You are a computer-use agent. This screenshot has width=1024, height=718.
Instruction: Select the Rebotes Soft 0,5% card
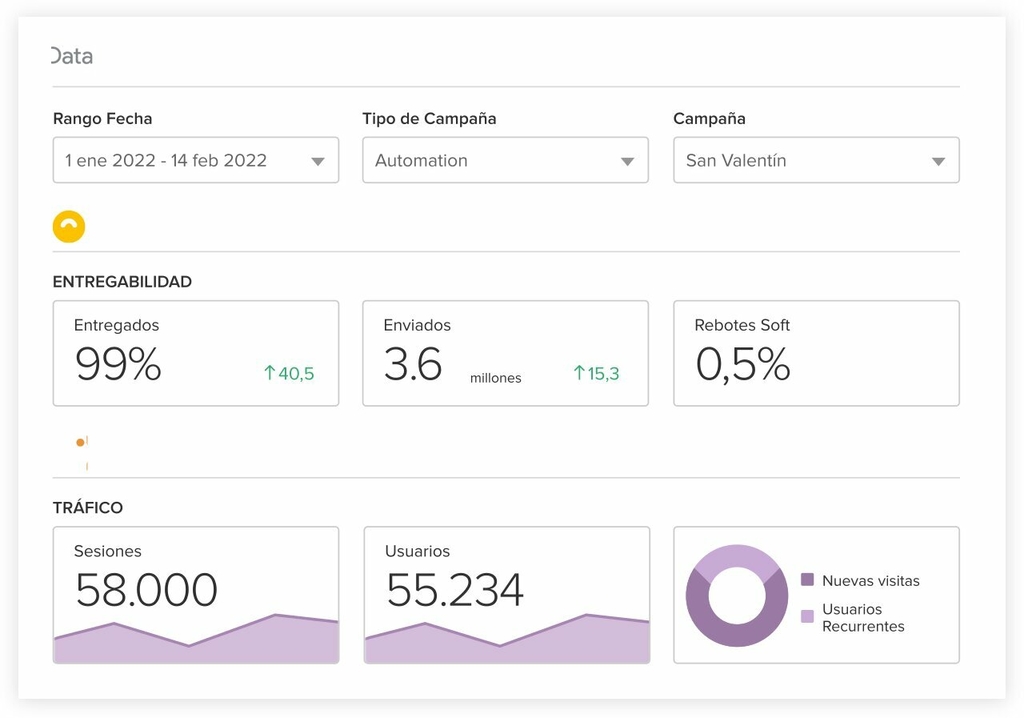816,353
